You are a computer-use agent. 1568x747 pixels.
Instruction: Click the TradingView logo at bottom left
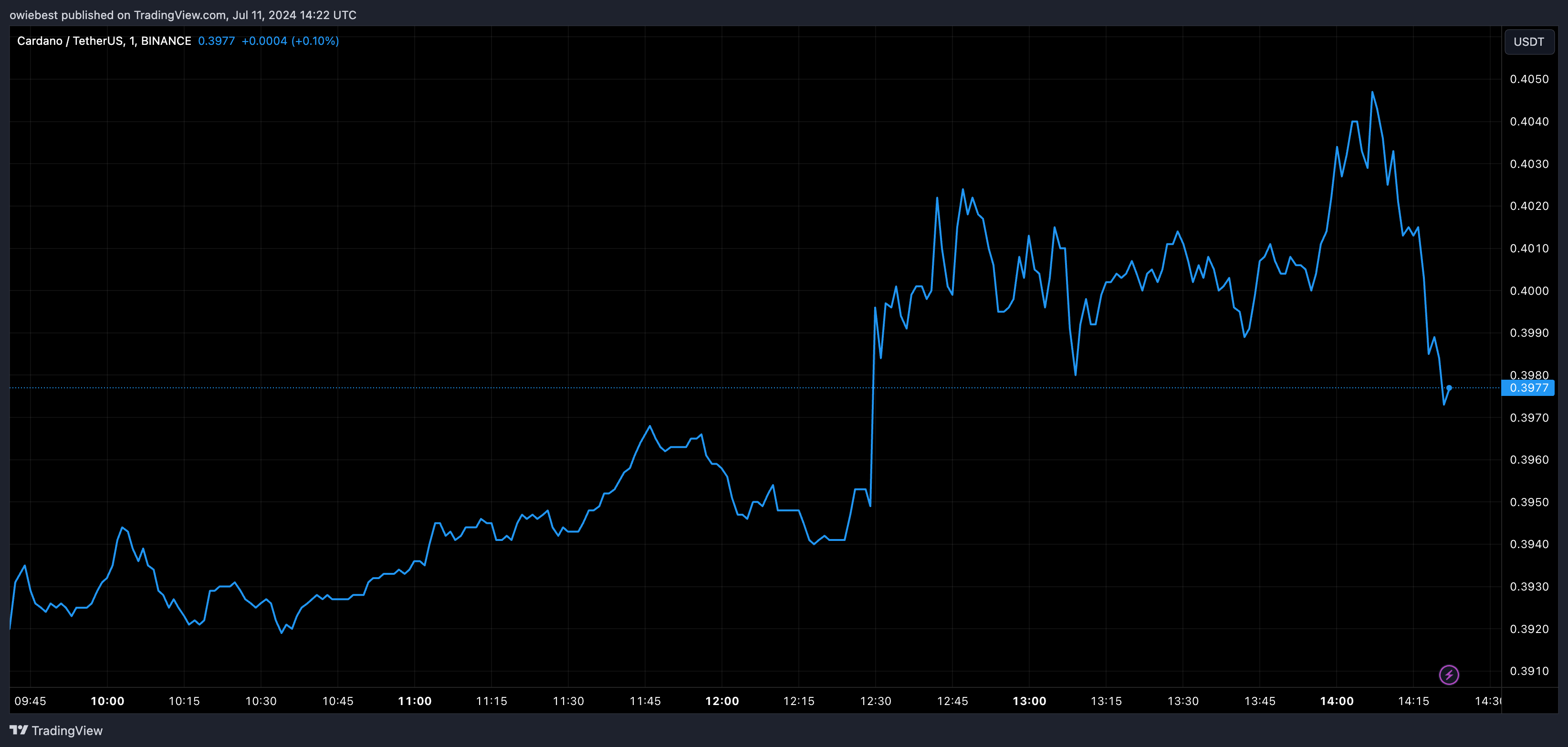pos(56,731)
